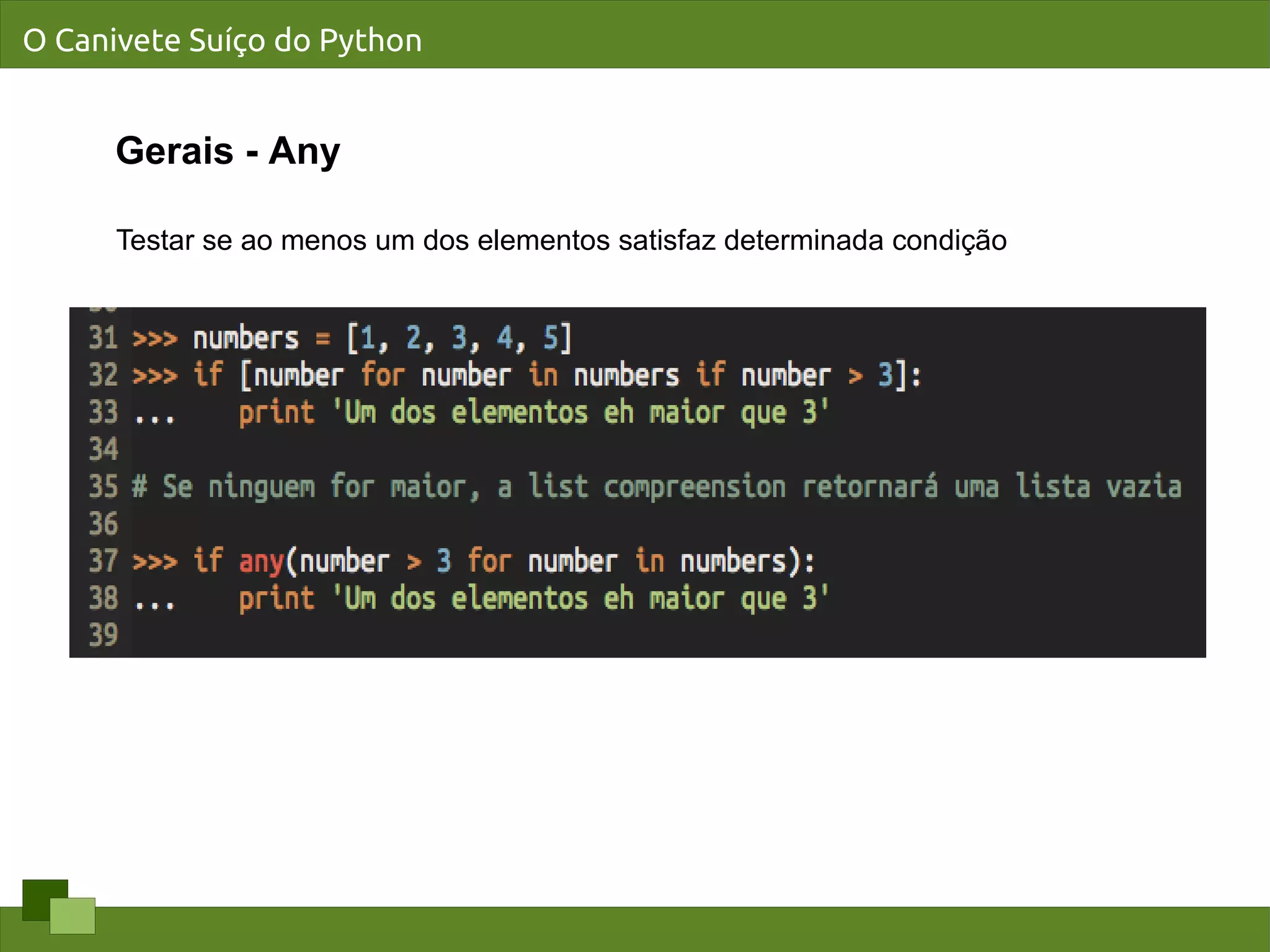Click line number 36 in the code gutter
The width and height of the screenshot is (1270, 952).
103,524
